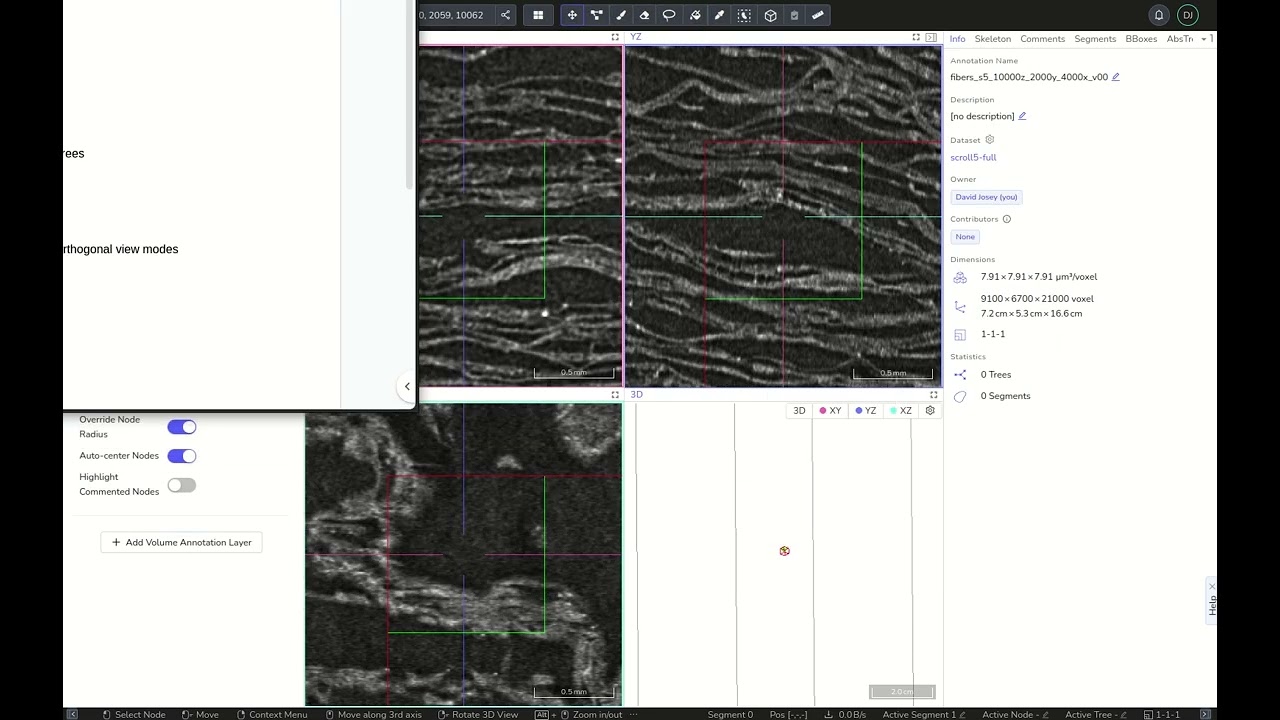Open the DJ user avatar menu

[1188, 15]
